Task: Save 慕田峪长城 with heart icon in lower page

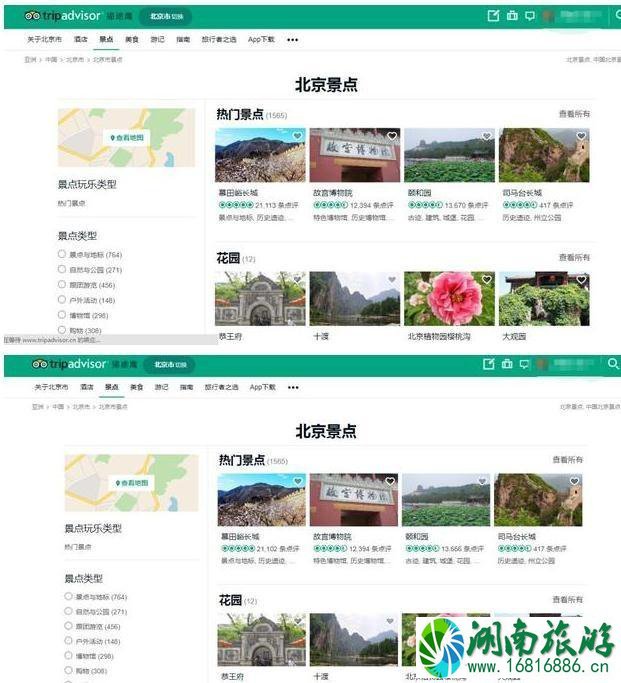Action: [298, 481]
